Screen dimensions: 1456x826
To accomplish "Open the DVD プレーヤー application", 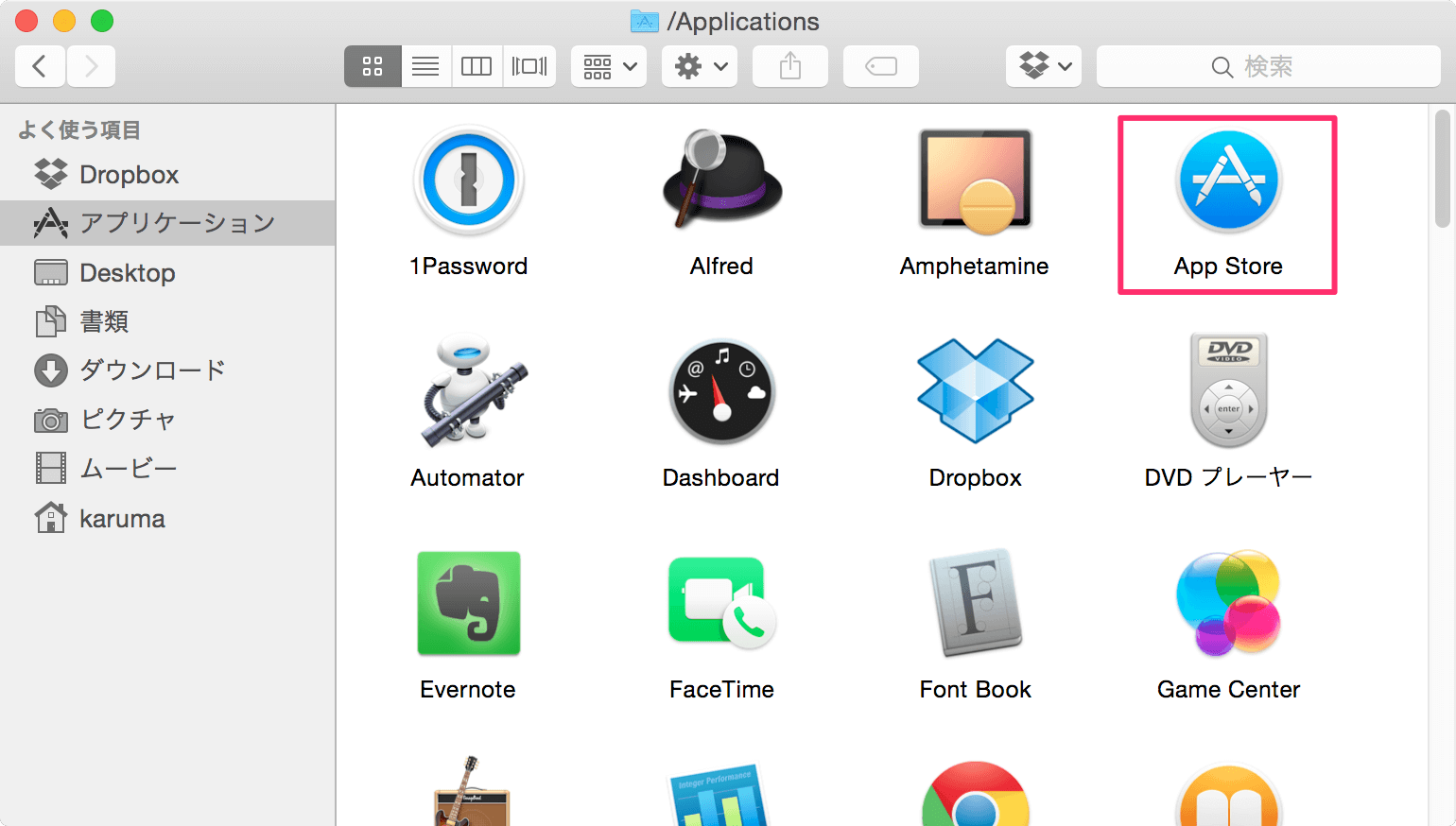I will [x=1227, y=390].
